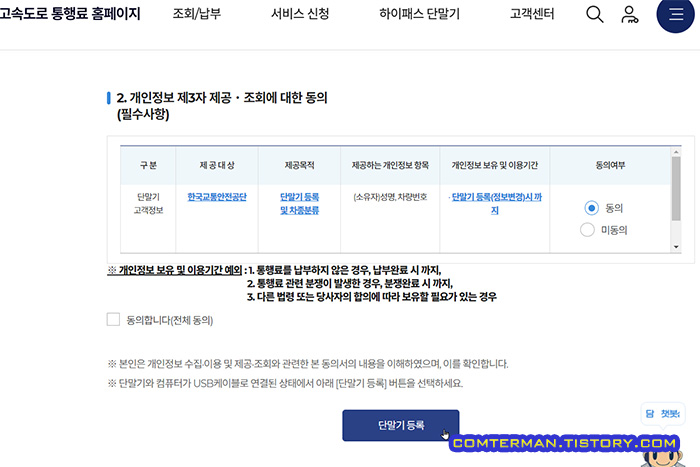This screenshot has height=467, width=700.
Task: Click the 제공하는 개인정보 항목 column header
Action: 390,165
